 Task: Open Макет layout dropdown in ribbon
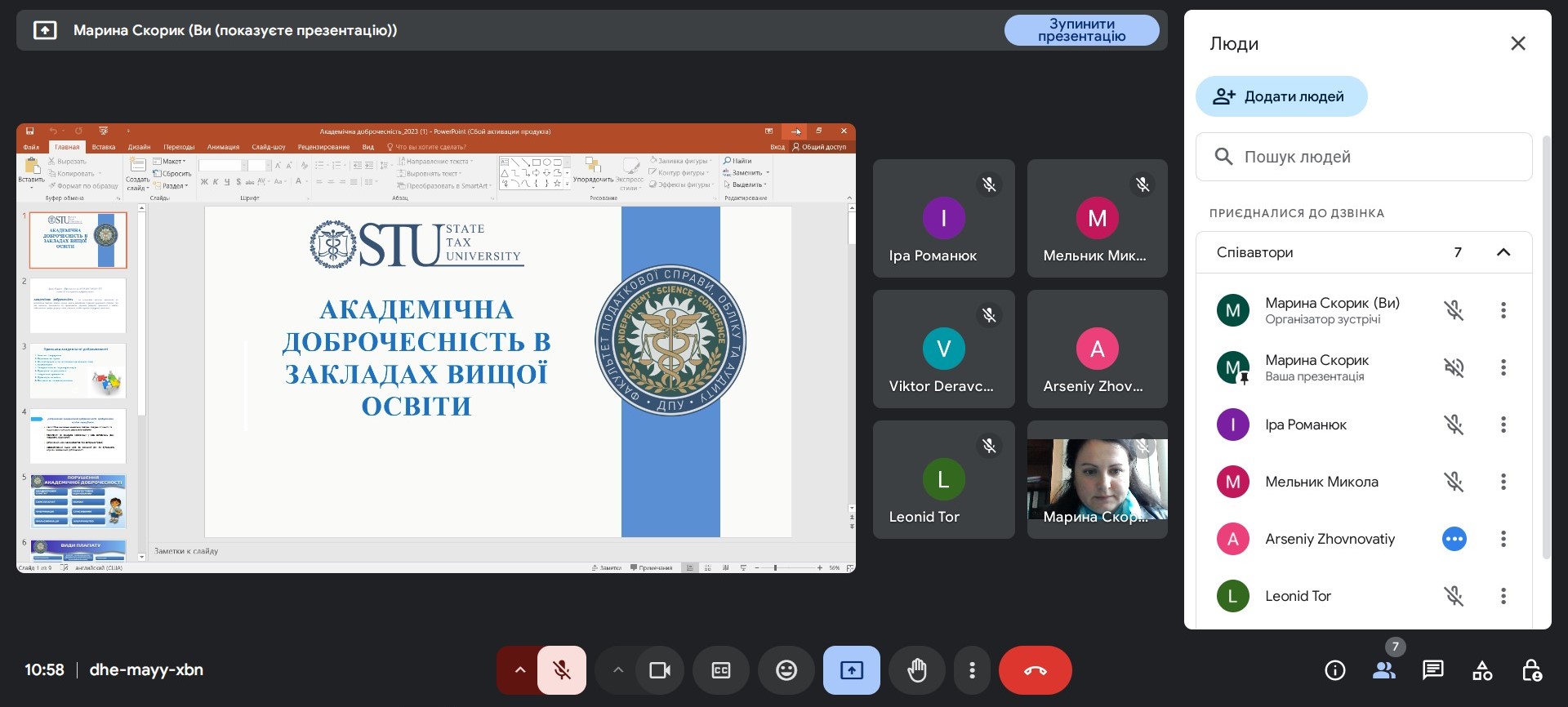(x=169, y=161)
